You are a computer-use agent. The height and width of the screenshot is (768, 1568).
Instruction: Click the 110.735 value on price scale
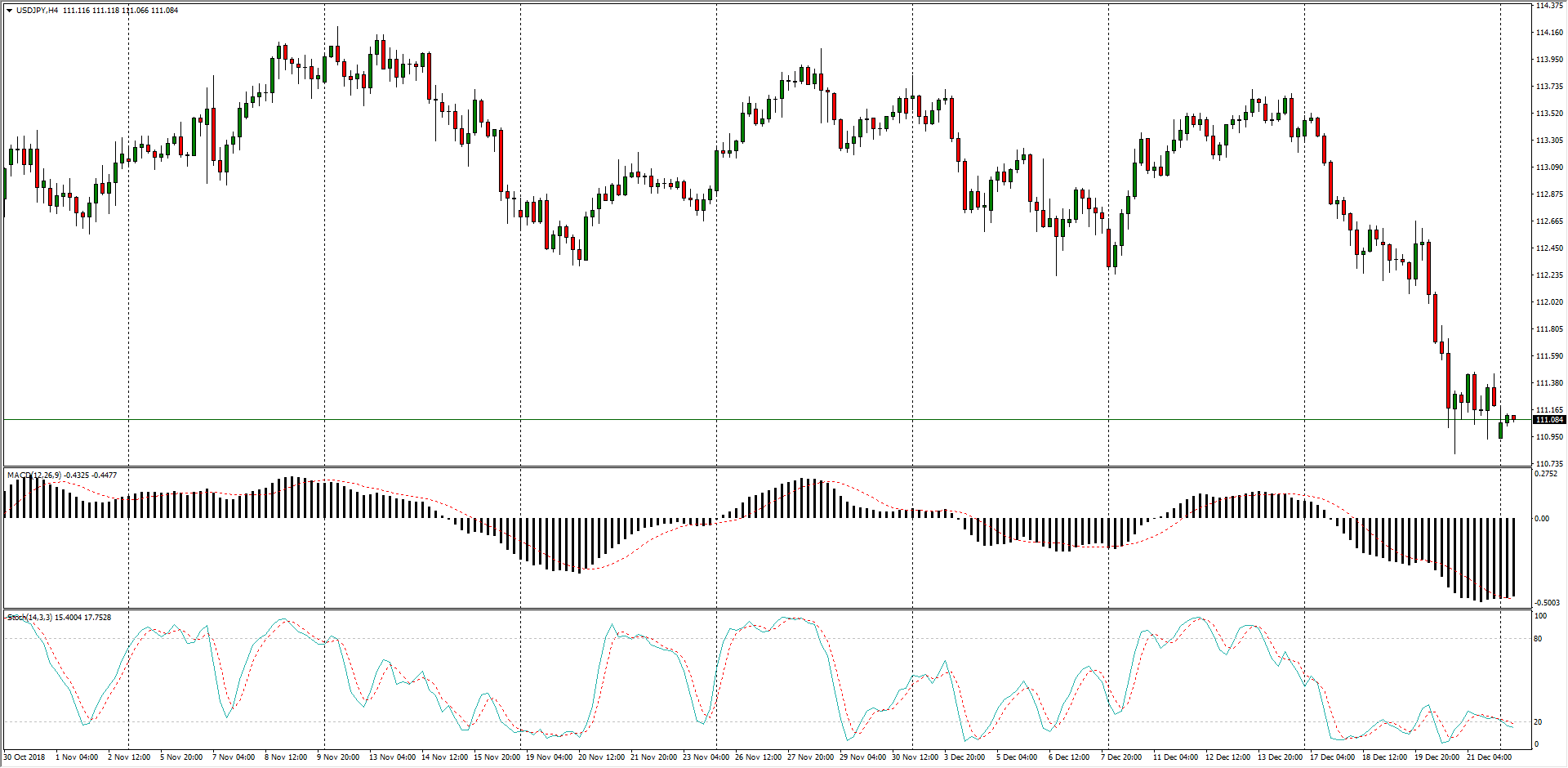(x=1548, y=463)
